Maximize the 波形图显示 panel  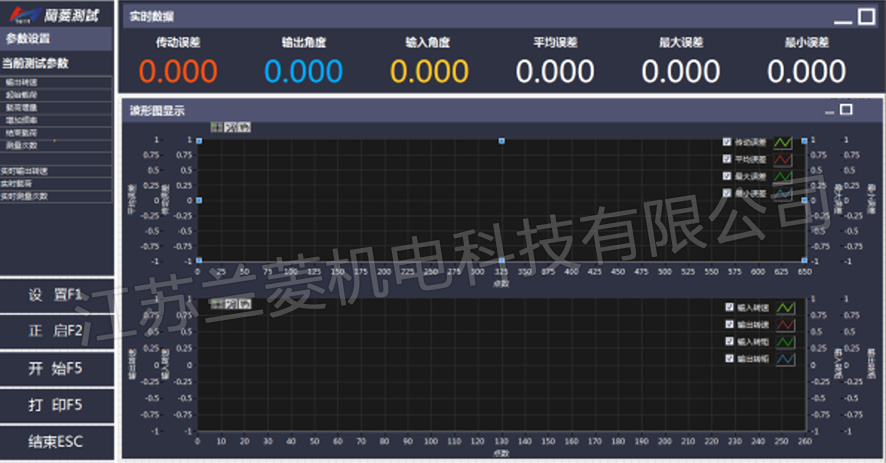pyautogui.click(x=846, y=110)
